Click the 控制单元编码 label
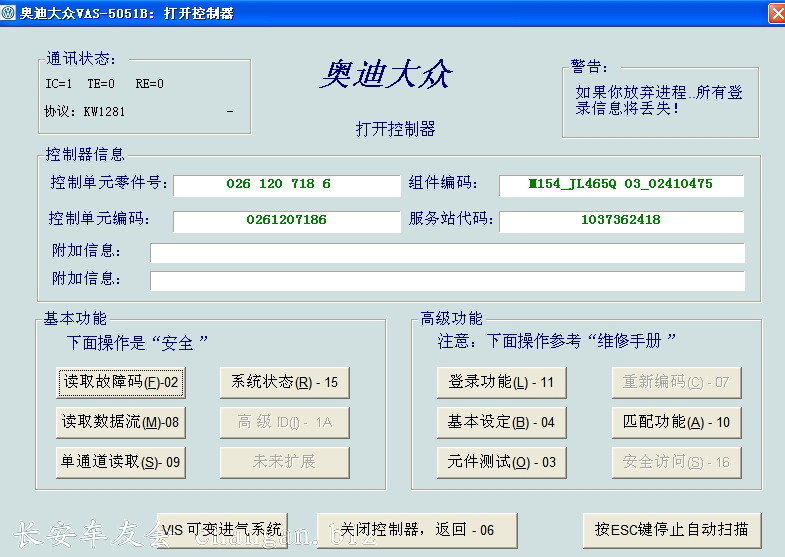This screenshot has height=557, width=785. click(x=99, y=219)
